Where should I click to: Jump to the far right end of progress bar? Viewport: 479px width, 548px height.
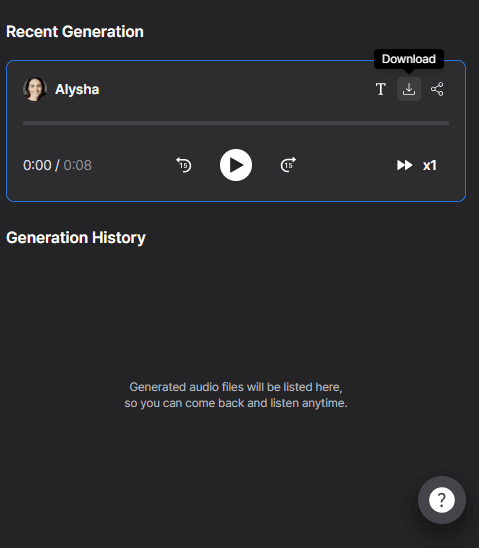(x=448, y=123)
